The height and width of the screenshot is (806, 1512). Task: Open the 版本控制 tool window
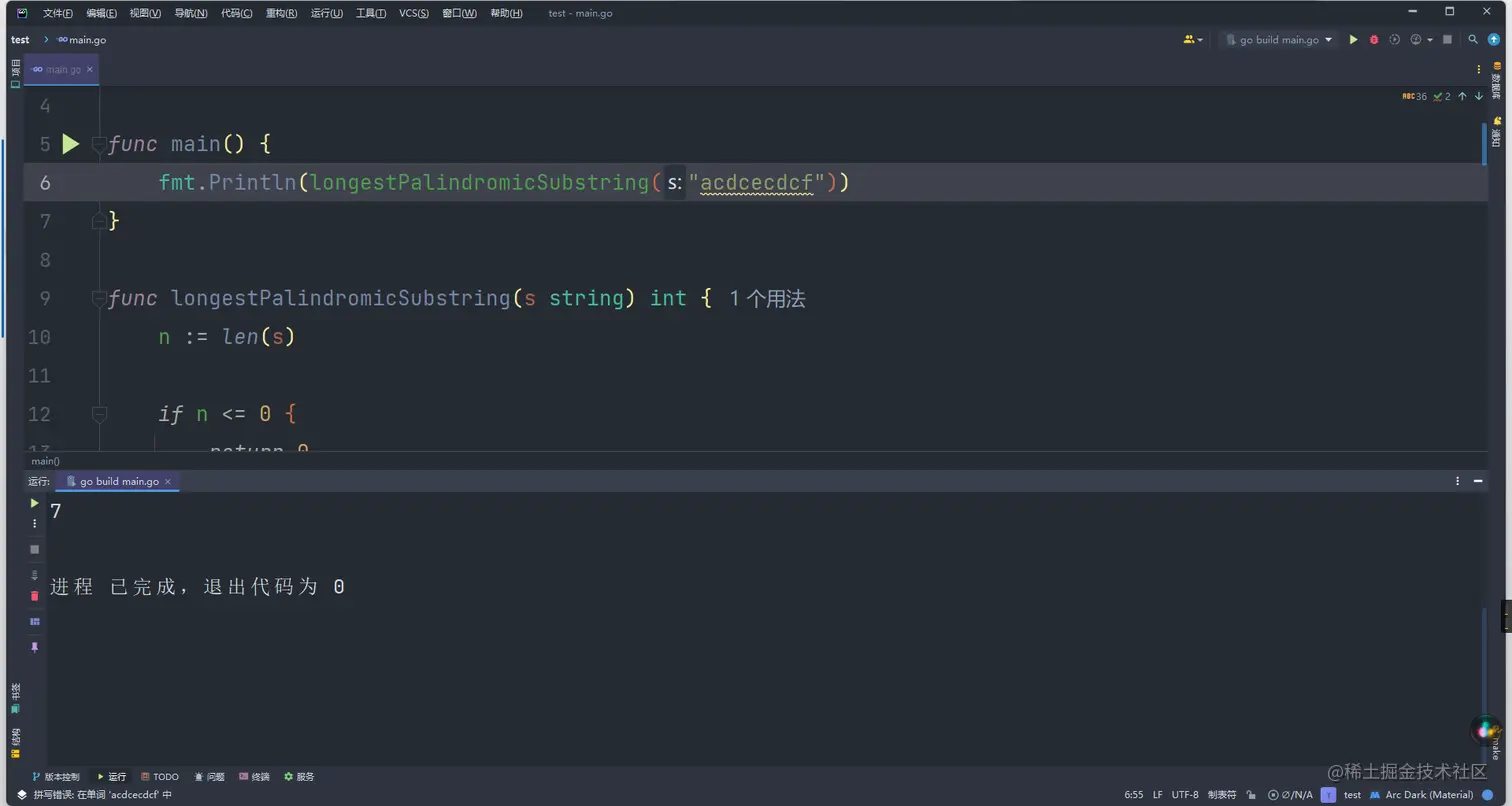55,777
